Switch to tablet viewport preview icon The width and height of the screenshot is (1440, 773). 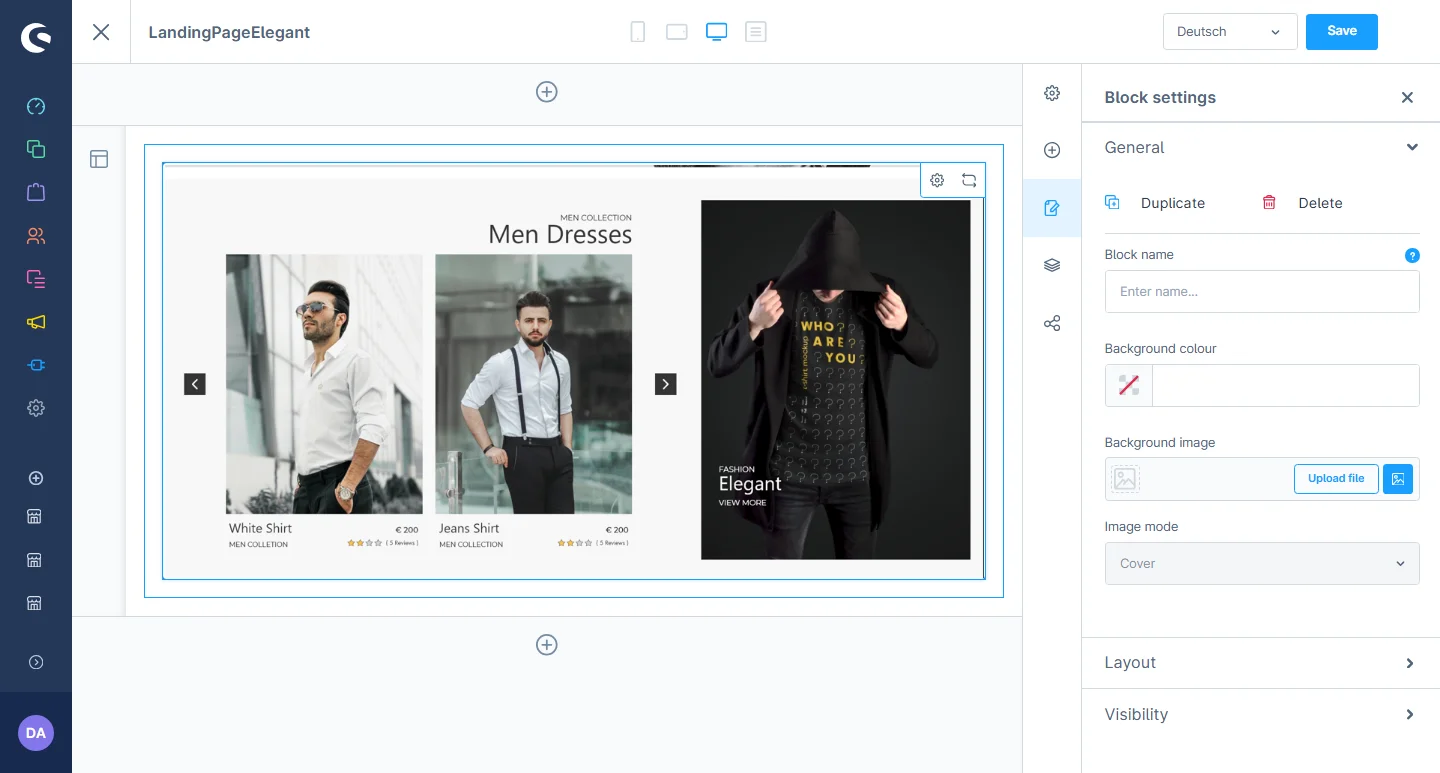677,32
